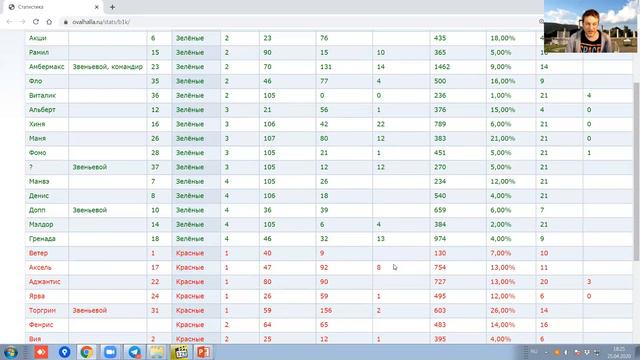Click the orange tray icon
The width and height of the screenshot is (640, 360).
point(557,352)
